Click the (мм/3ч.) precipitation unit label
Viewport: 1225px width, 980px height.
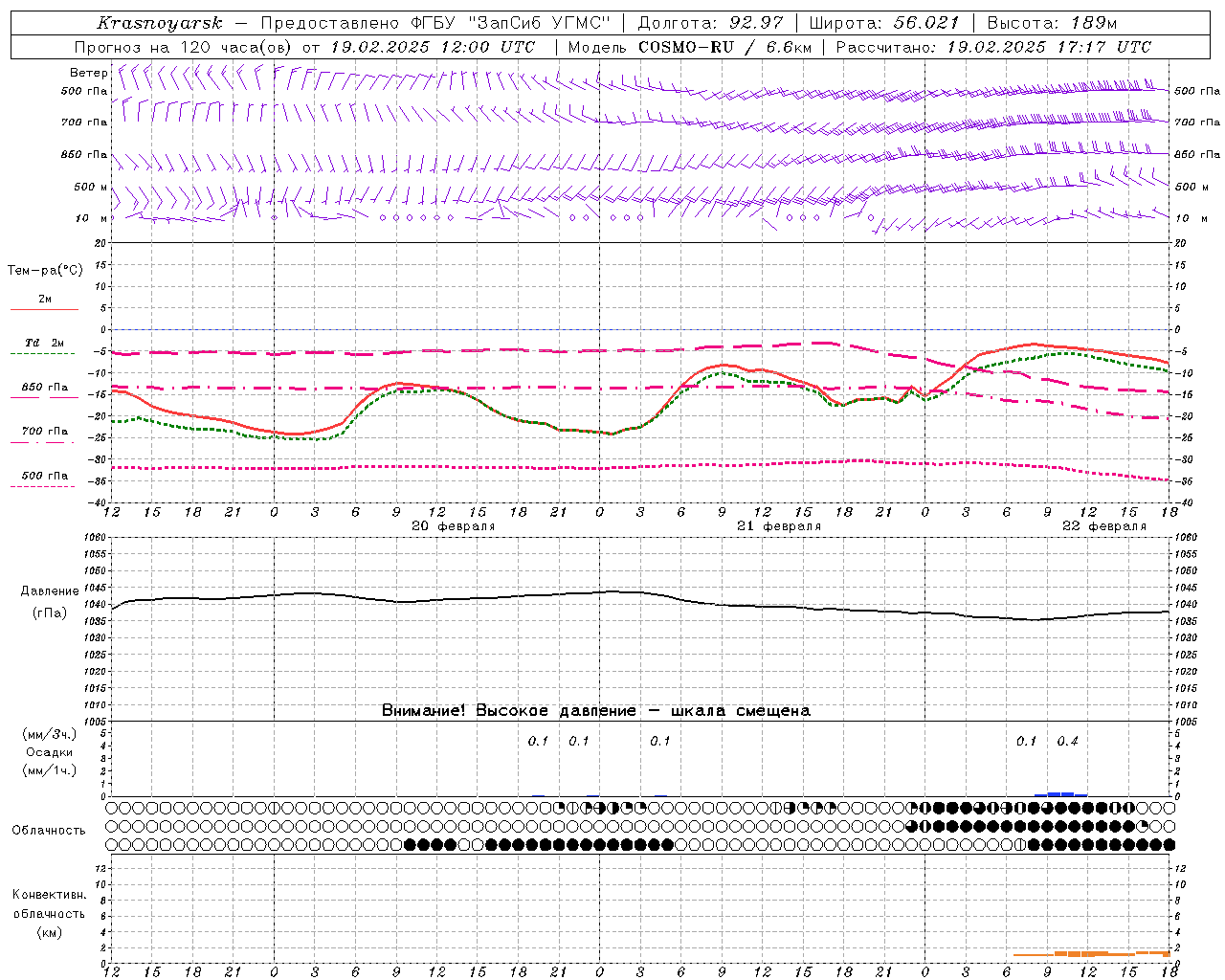click(50, 734)
